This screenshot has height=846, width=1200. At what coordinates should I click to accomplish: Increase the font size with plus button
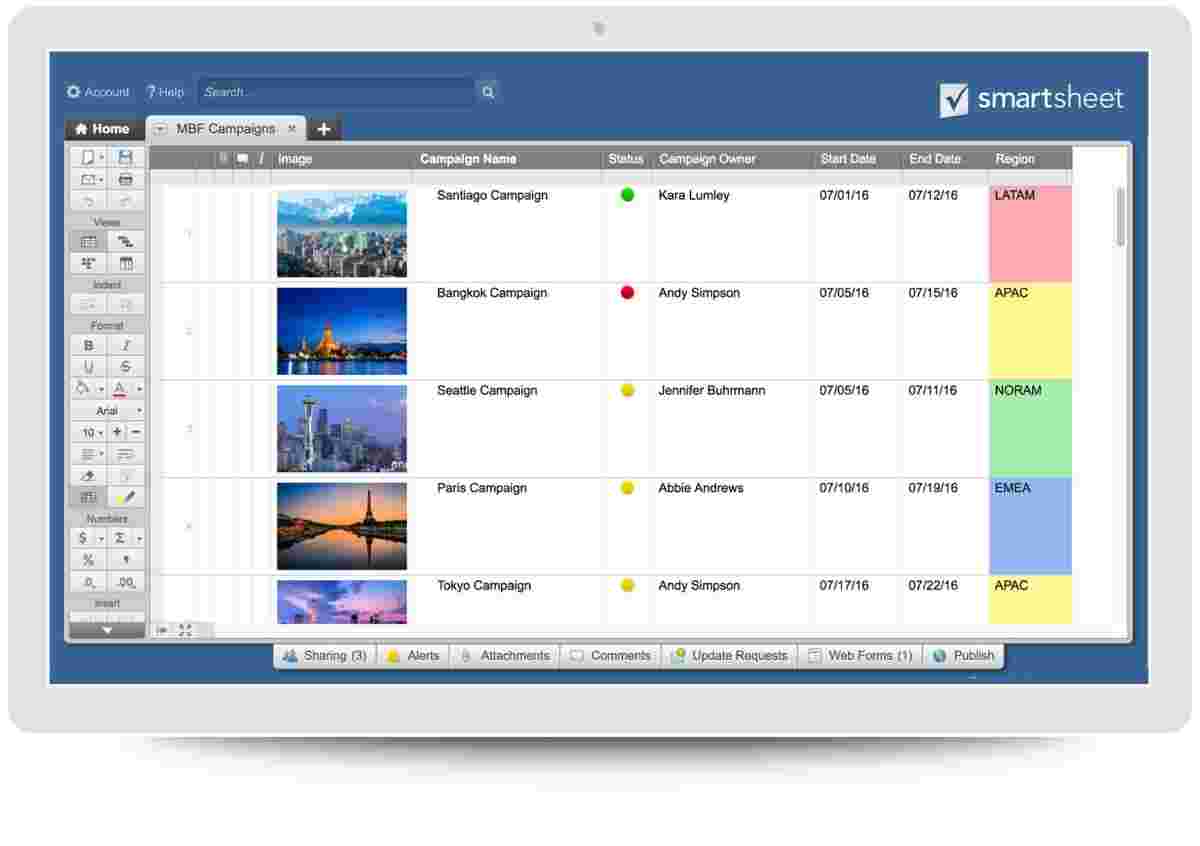coord(117,432)
